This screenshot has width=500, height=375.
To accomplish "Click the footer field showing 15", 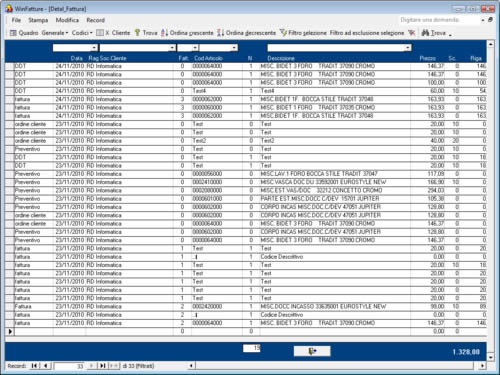I will [x=251, y=348].
